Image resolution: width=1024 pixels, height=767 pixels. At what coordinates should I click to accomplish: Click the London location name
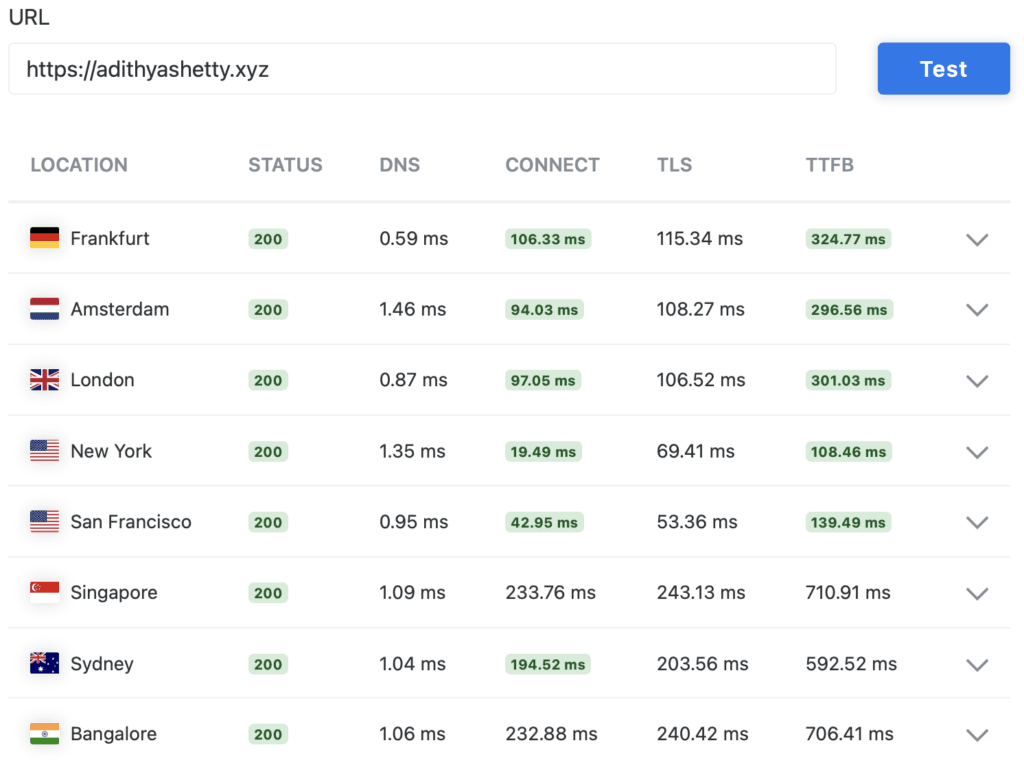tap(103, 380)
